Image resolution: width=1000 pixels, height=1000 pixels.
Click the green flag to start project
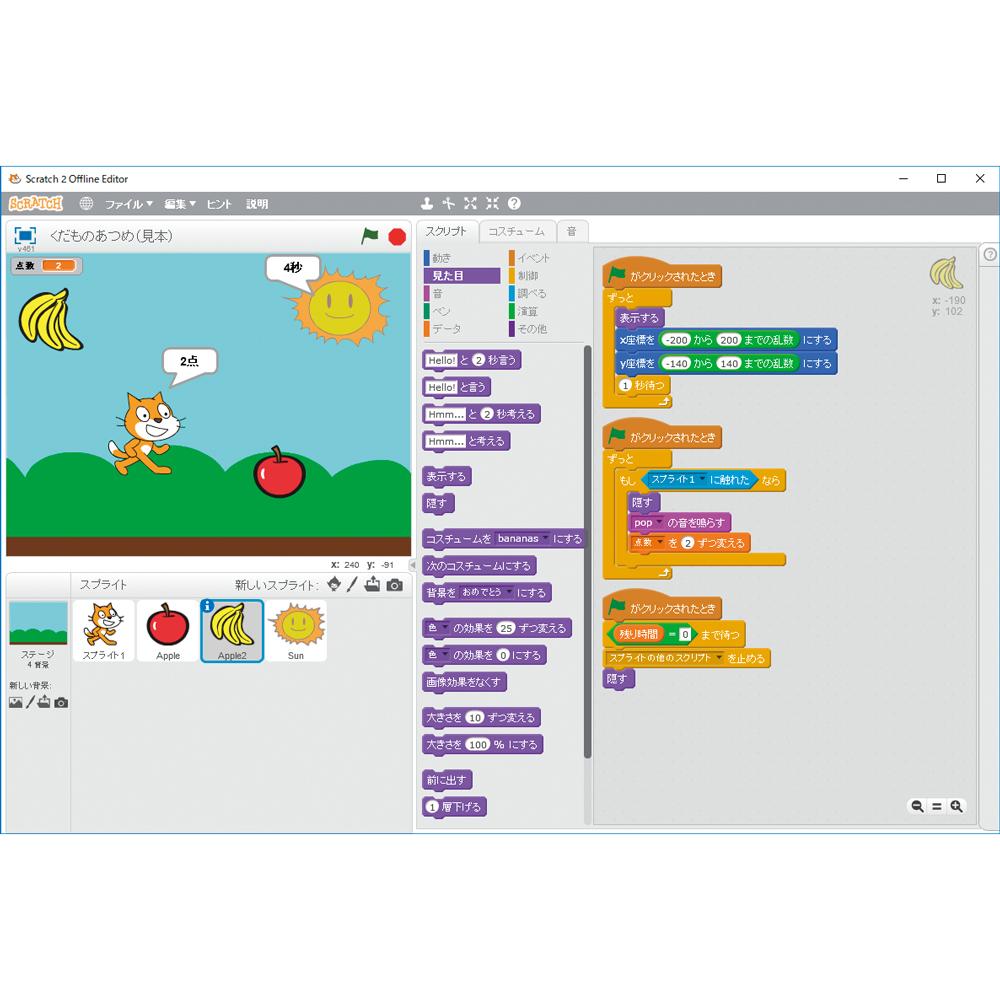coord(369,236)
